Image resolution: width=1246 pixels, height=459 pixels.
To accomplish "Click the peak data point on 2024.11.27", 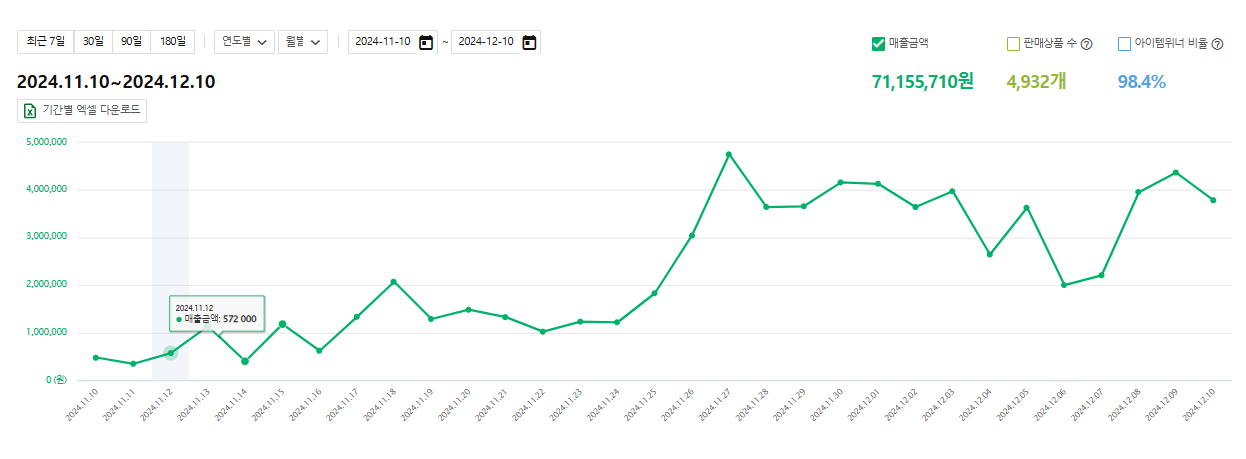I will click(x=729, y=154).
